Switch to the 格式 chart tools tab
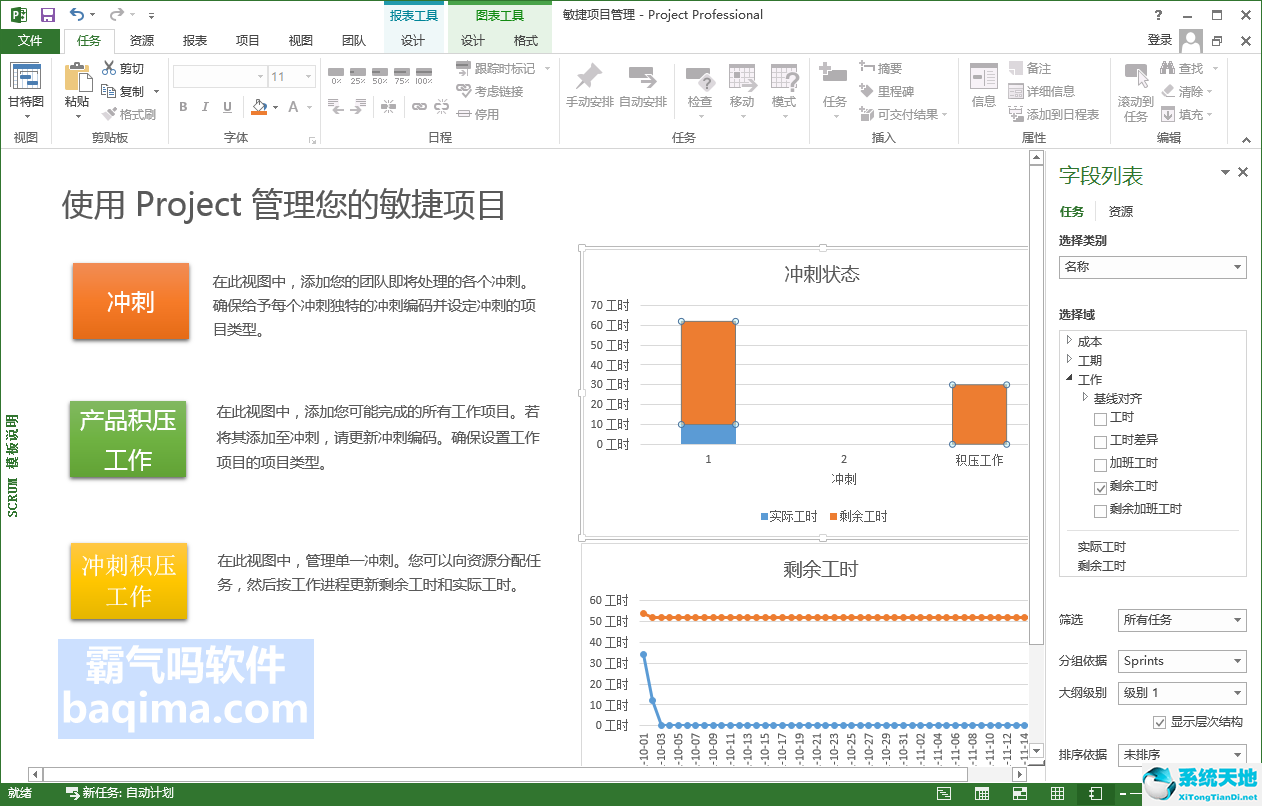 (x=526, y=41)
